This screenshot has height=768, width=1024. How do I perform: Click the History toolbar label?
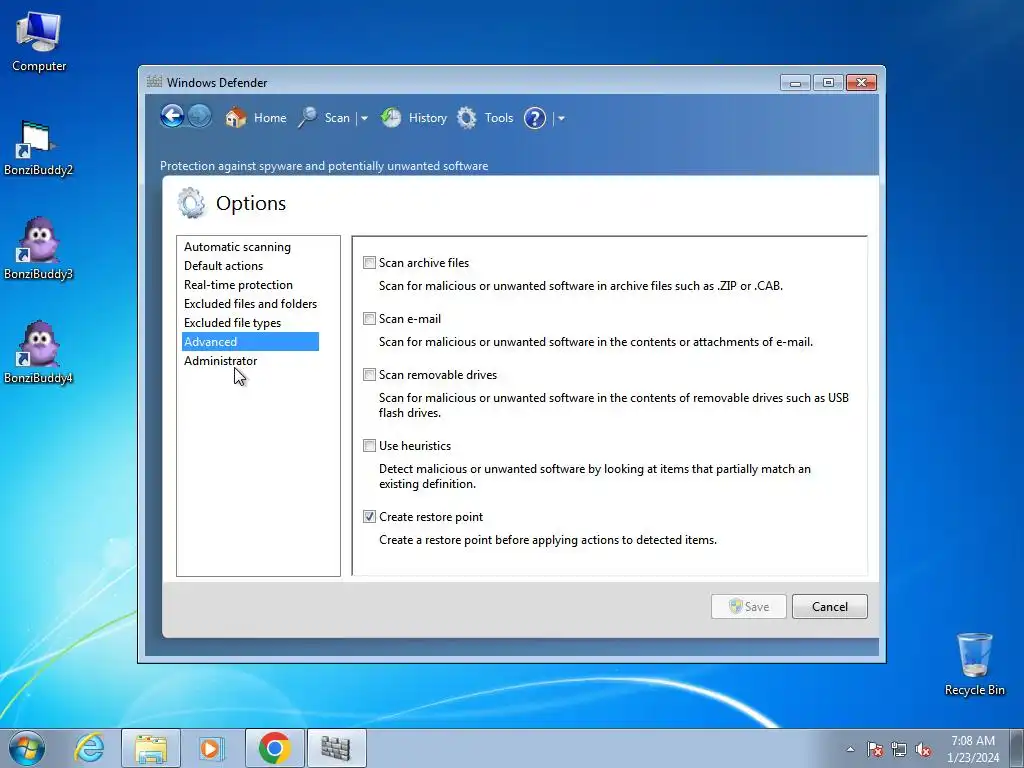point(428,118)
